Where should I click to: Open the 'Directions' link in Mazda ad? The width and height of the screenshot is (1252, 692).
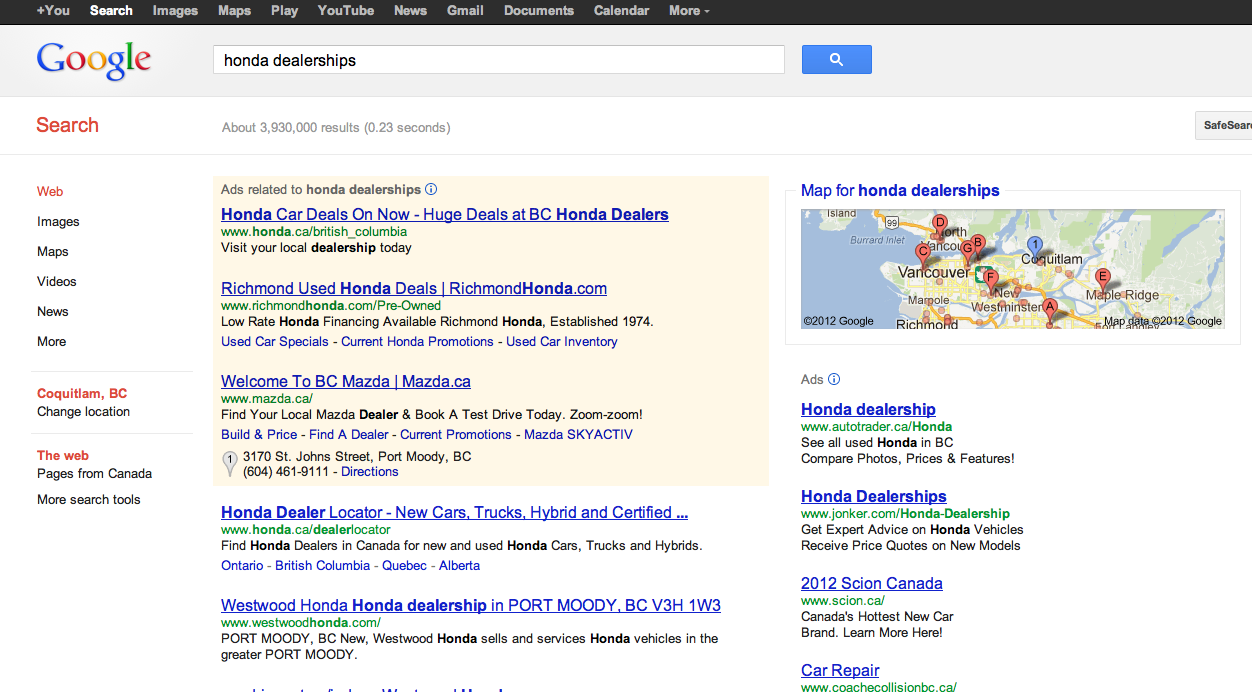tap(370, 471)
